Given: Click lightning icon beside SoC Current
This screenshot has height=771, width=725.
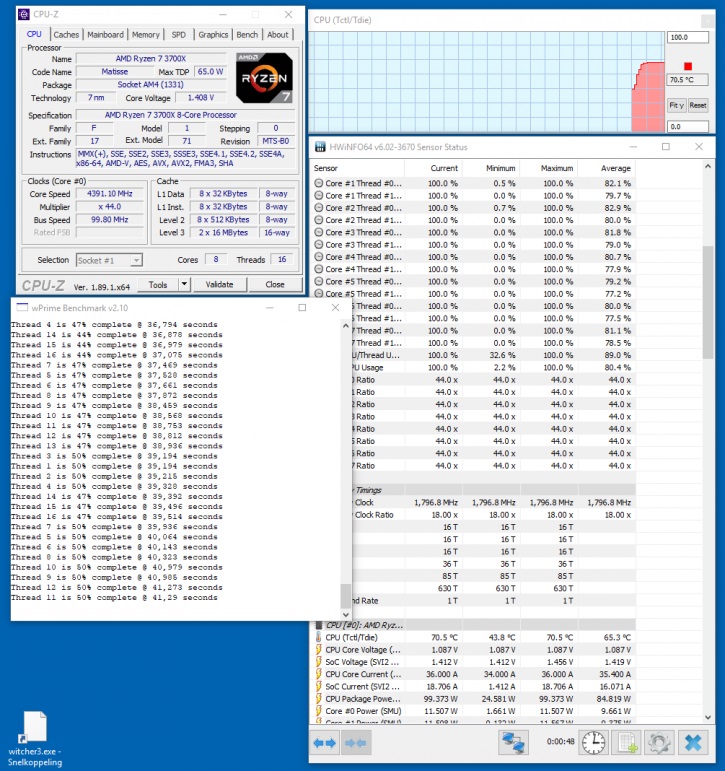Looking at the screenshot, I should click(x=319, y=686).
